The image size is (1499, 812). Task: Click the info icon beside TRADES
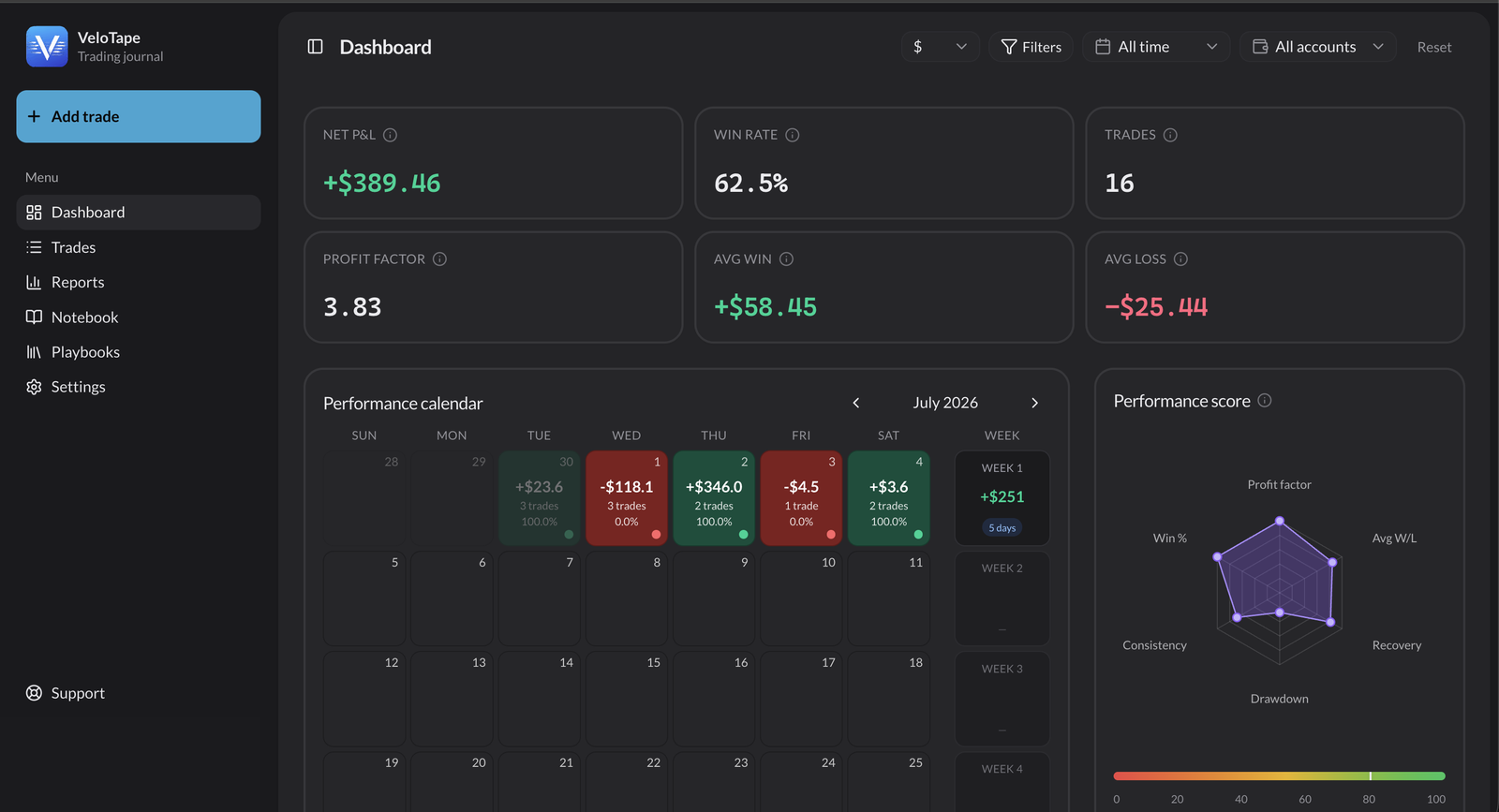click(x=1170, y=135)
